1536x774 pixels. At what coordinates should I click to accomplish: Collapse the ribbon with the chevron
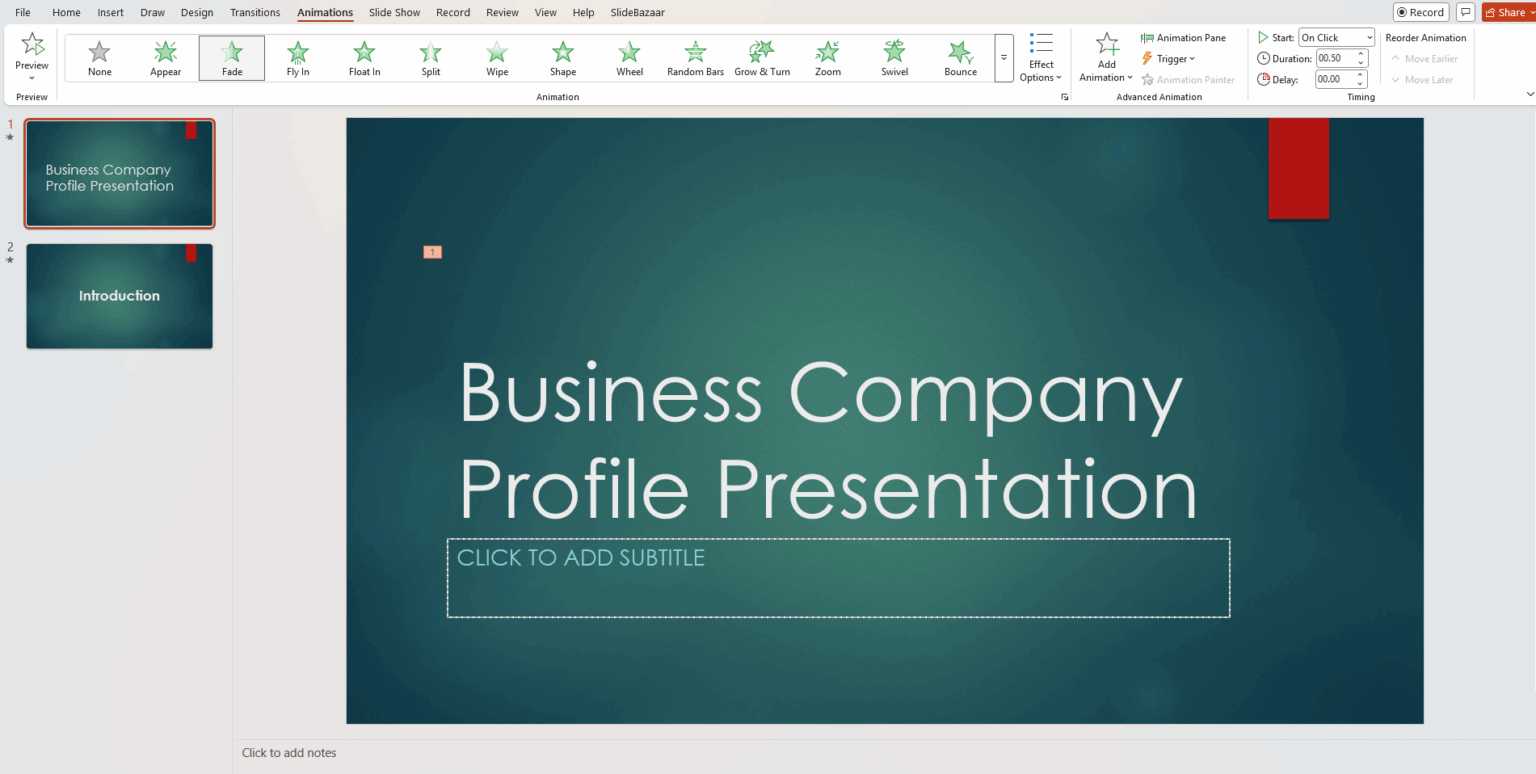click(x=1529, y=94)
